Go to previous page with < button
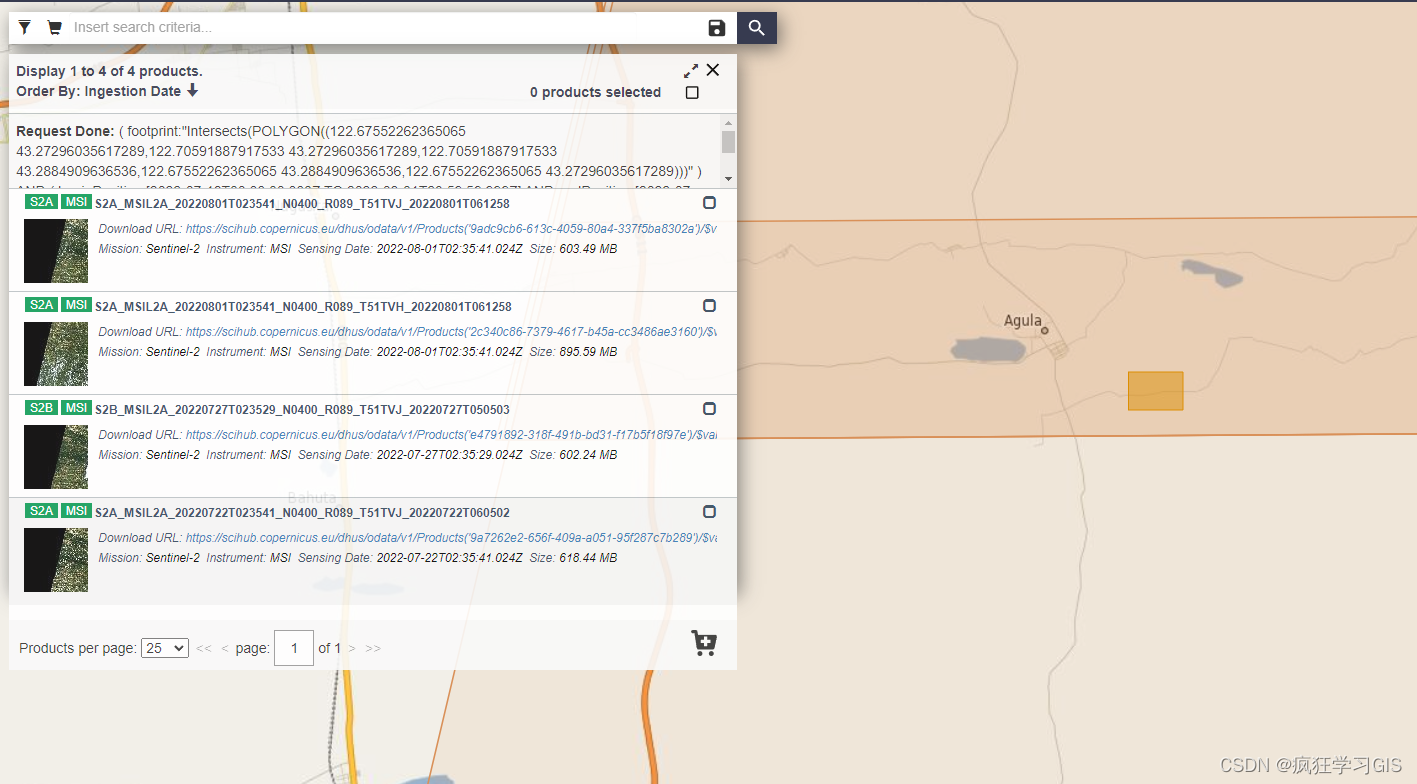This screenshot has width=1417, height=784. tap(225, 649)
